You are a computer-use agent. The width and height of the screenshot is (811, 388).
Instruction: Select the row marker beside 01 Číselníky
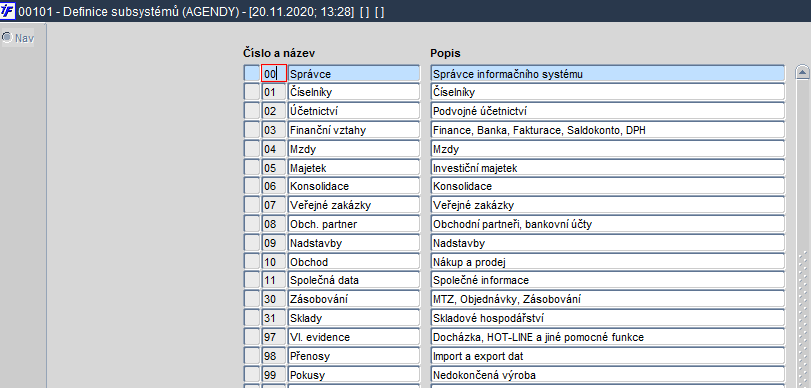(252, 92)
